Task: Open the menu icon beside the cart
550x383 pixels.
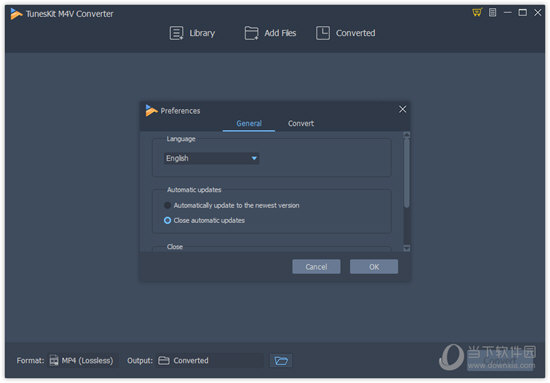Action: 492,13
